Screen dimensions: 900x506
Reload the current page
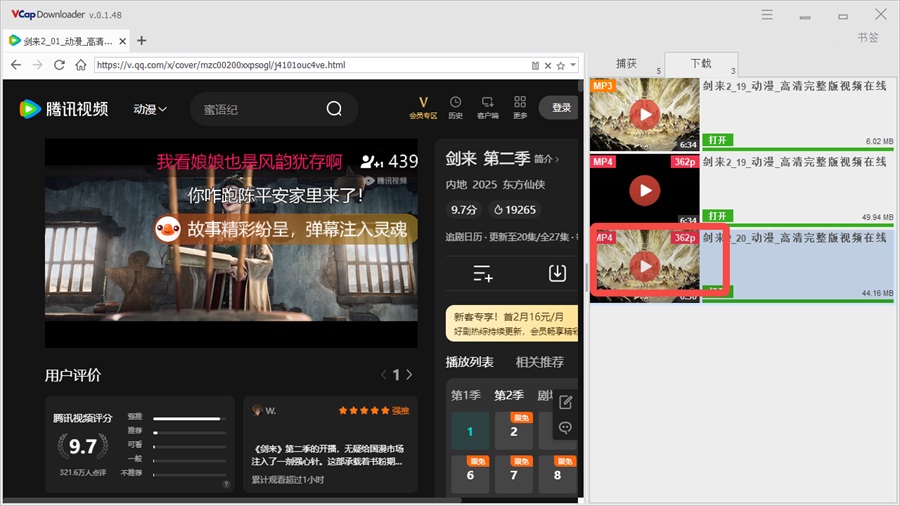59,65
